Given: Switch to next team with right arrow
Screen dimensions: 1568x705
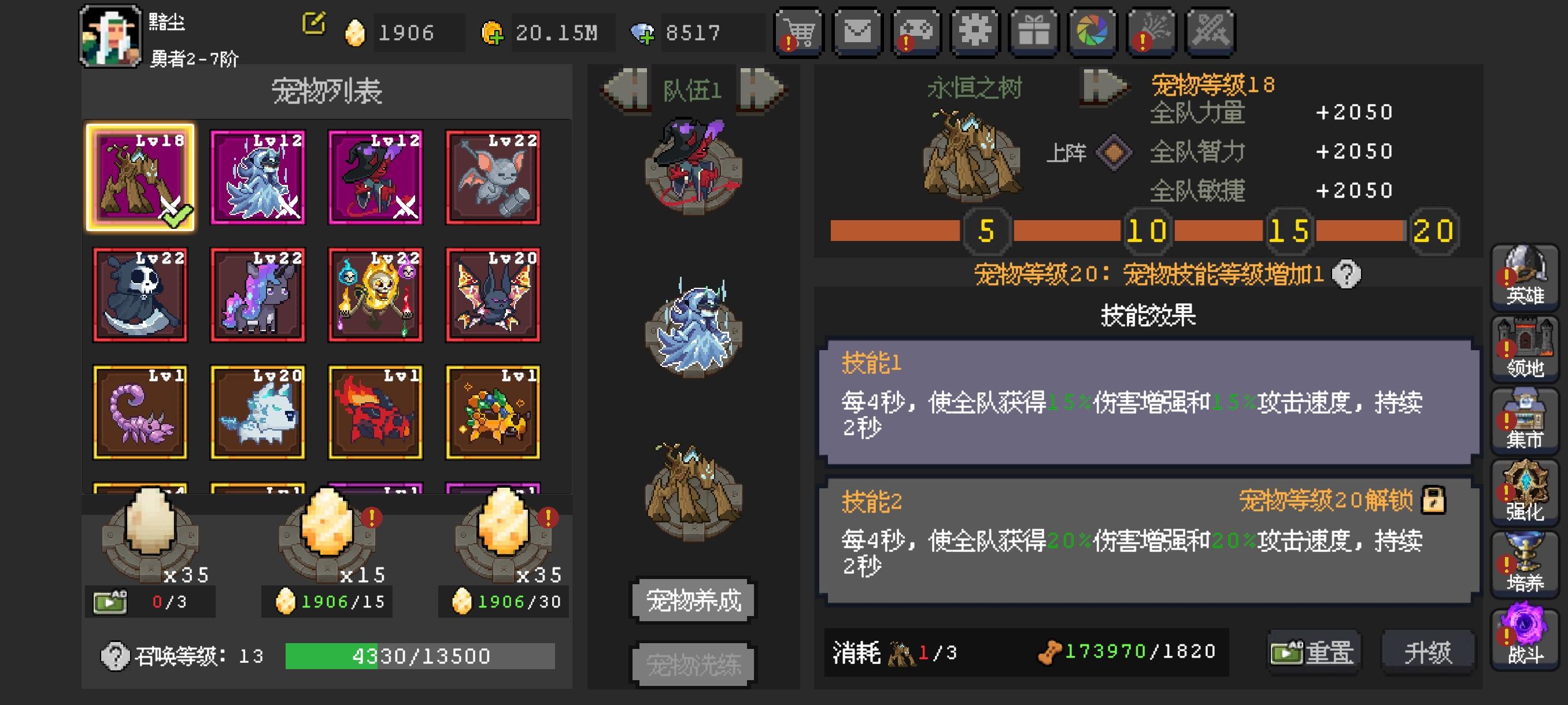Looking at the screenshot, I should [761, 89].
